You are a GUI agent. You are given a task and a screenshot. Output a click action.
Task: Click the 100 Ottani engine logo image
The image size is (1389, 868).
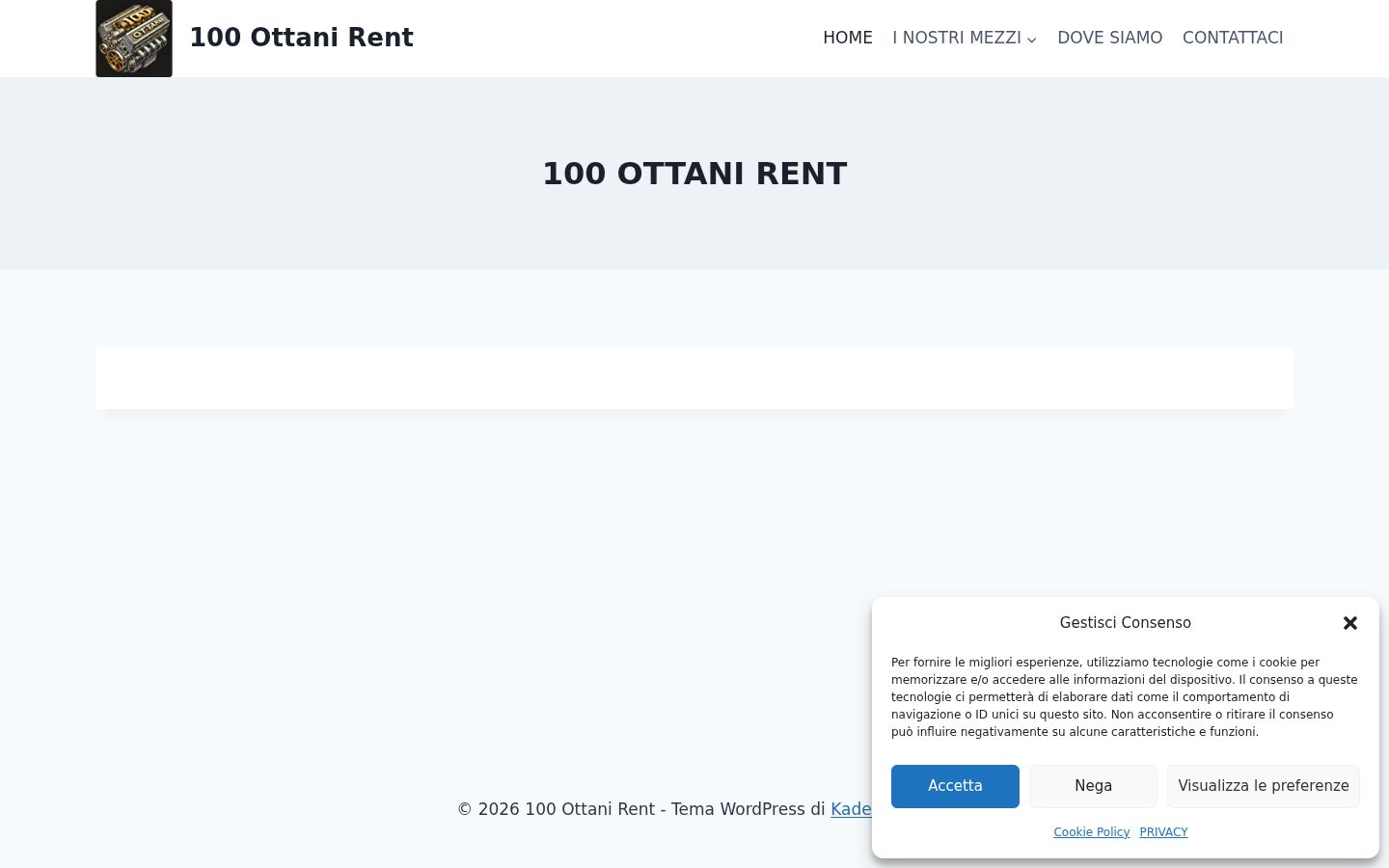[x=134, y=39]
